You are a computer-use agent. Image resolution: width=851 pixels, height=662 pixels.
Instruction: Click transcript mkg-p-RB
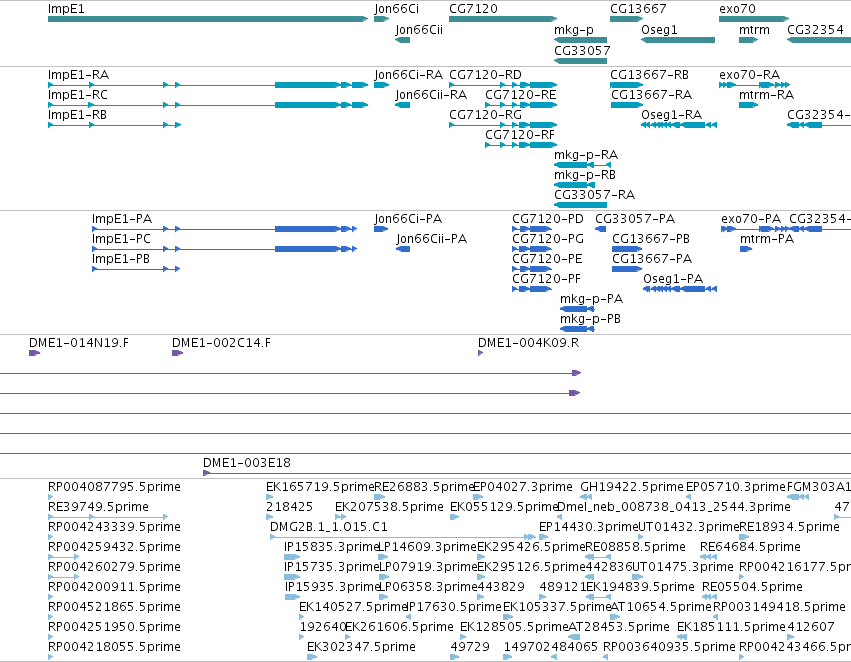tap(574, 185)
